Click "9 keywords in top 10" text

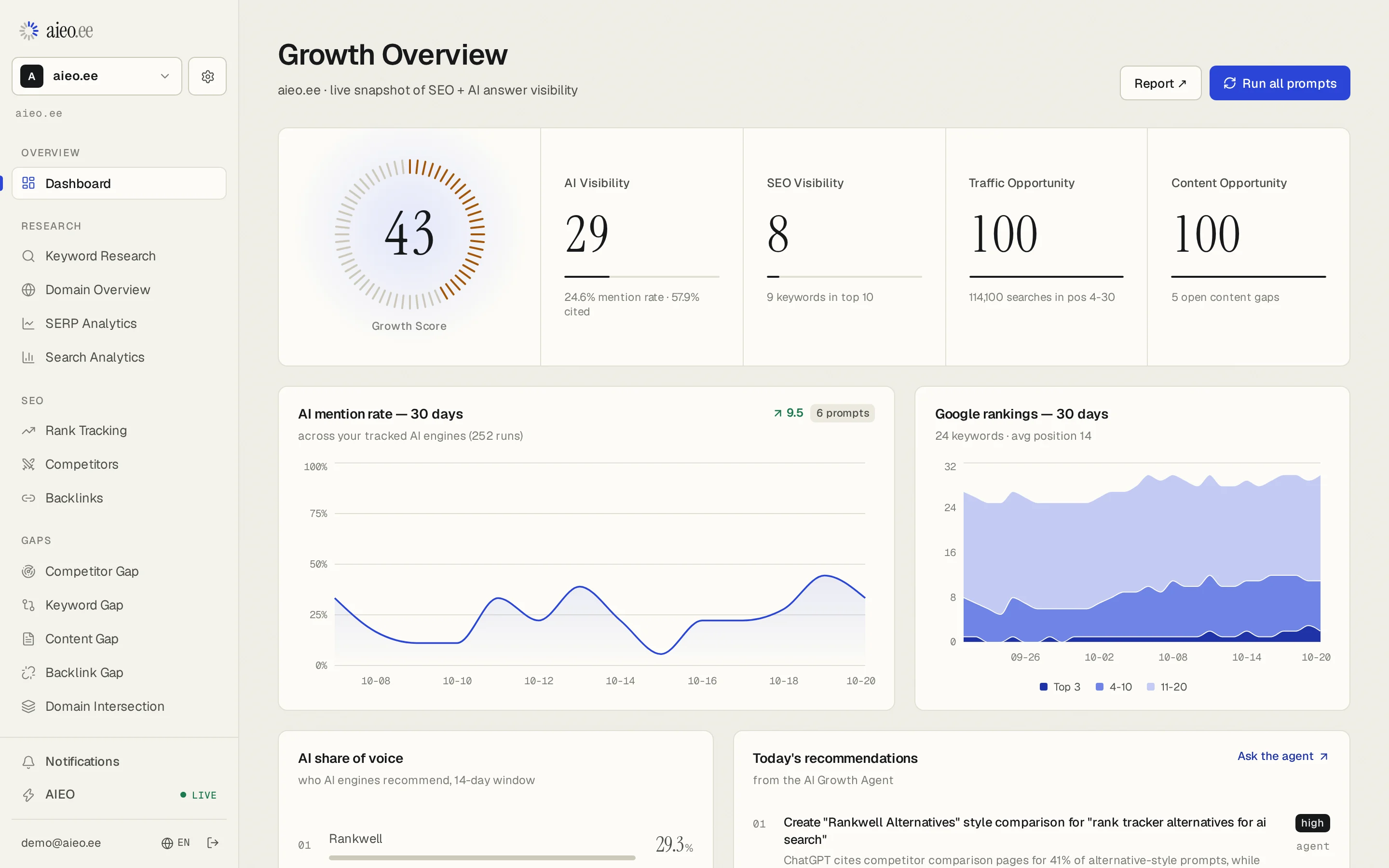[x=819, y=298]
